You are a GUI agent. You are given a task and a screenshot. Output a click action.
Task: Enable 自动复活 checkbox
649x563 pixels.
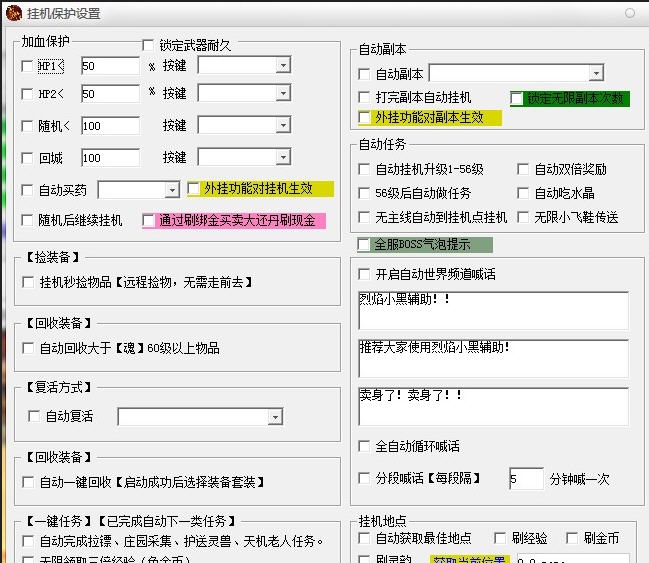(35, 417)
